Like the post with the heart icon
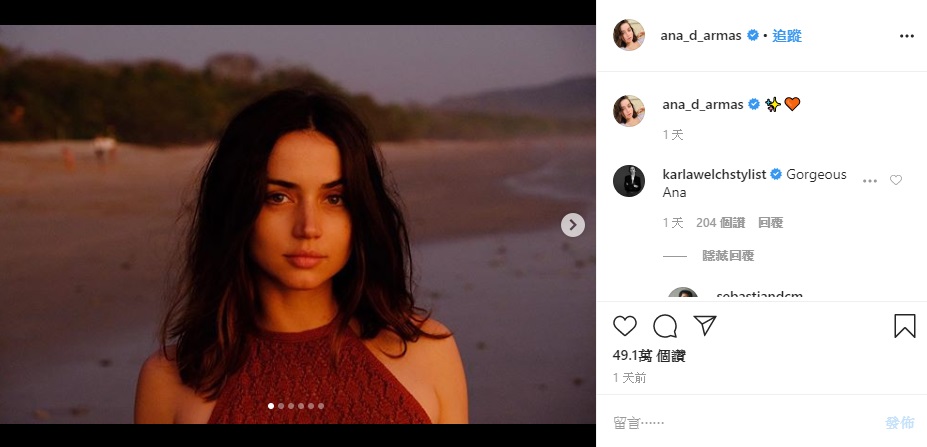This screenshot has width=927, height=447. point(624,326)
